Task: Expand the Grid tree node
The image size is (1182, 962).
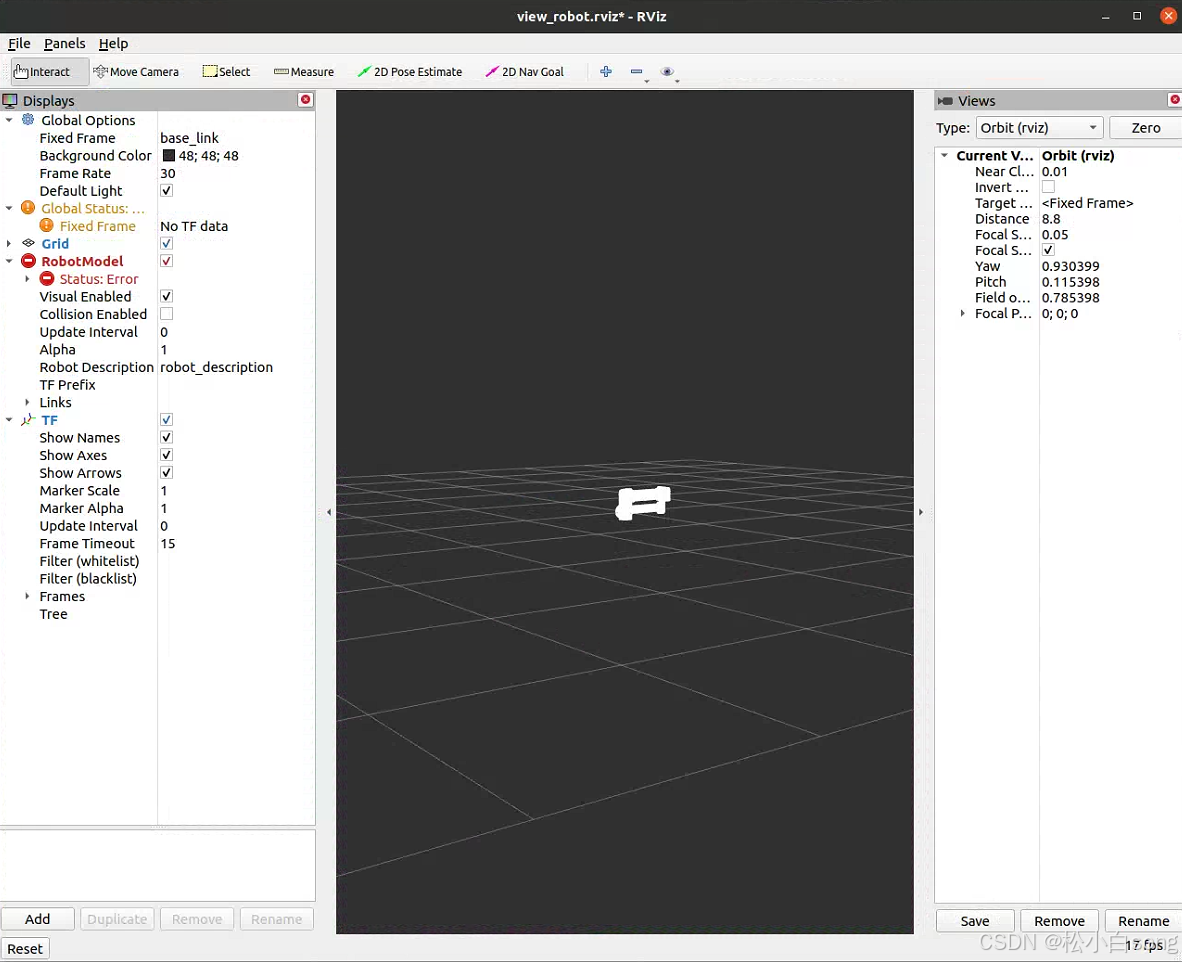Action: [9, 244]
